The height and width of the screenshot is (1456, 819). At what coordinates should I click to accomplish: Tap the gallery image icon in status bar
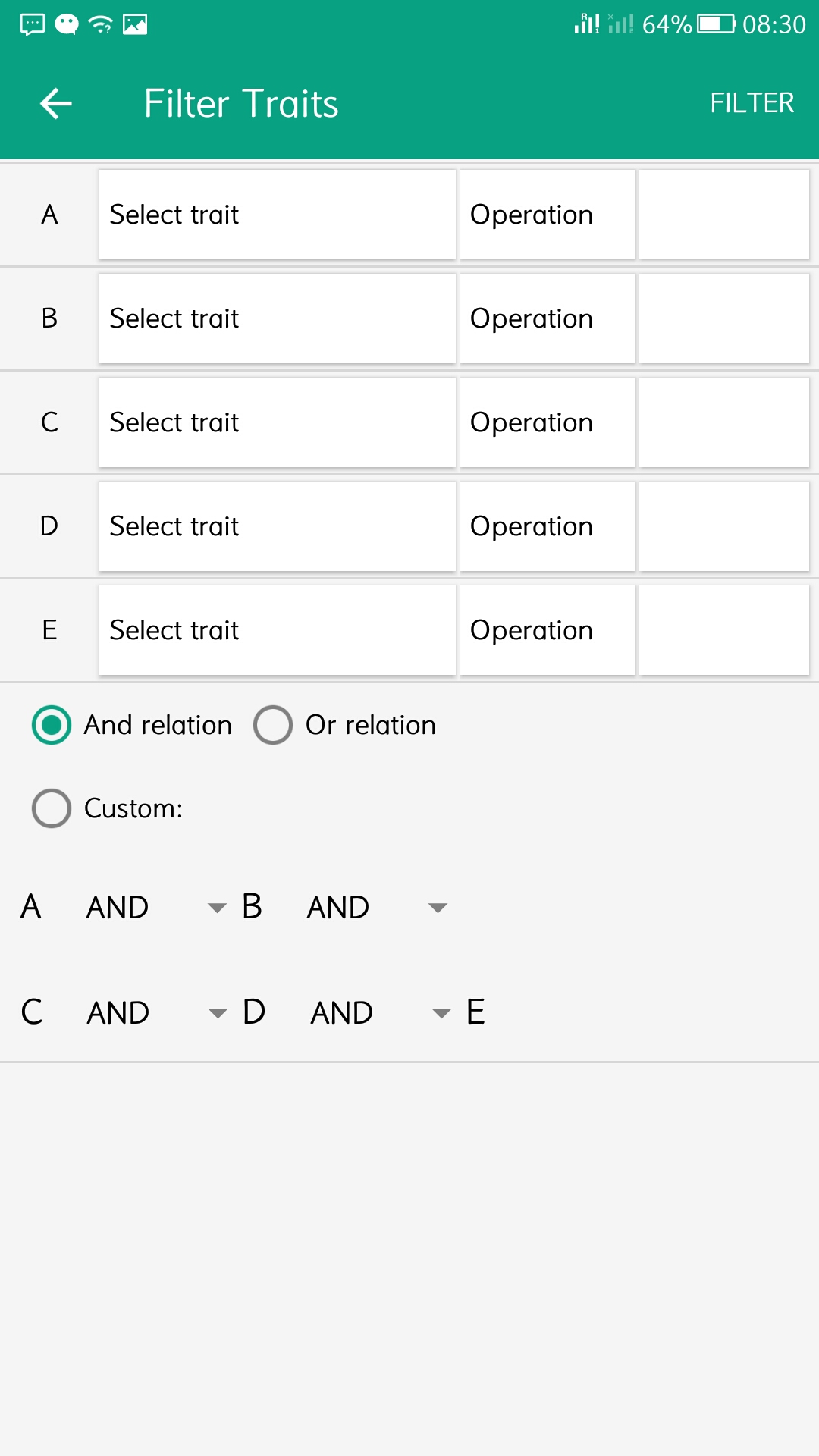(135, 25)
